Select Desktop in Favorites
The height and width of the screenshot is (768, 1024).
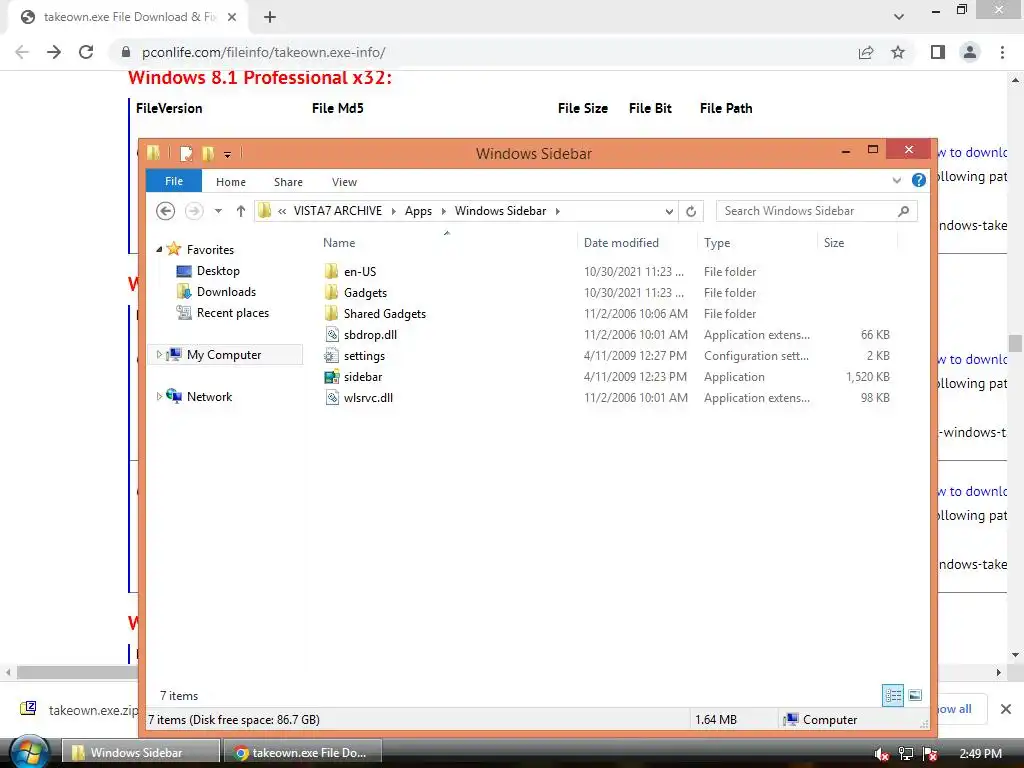[x=218, y=270]
